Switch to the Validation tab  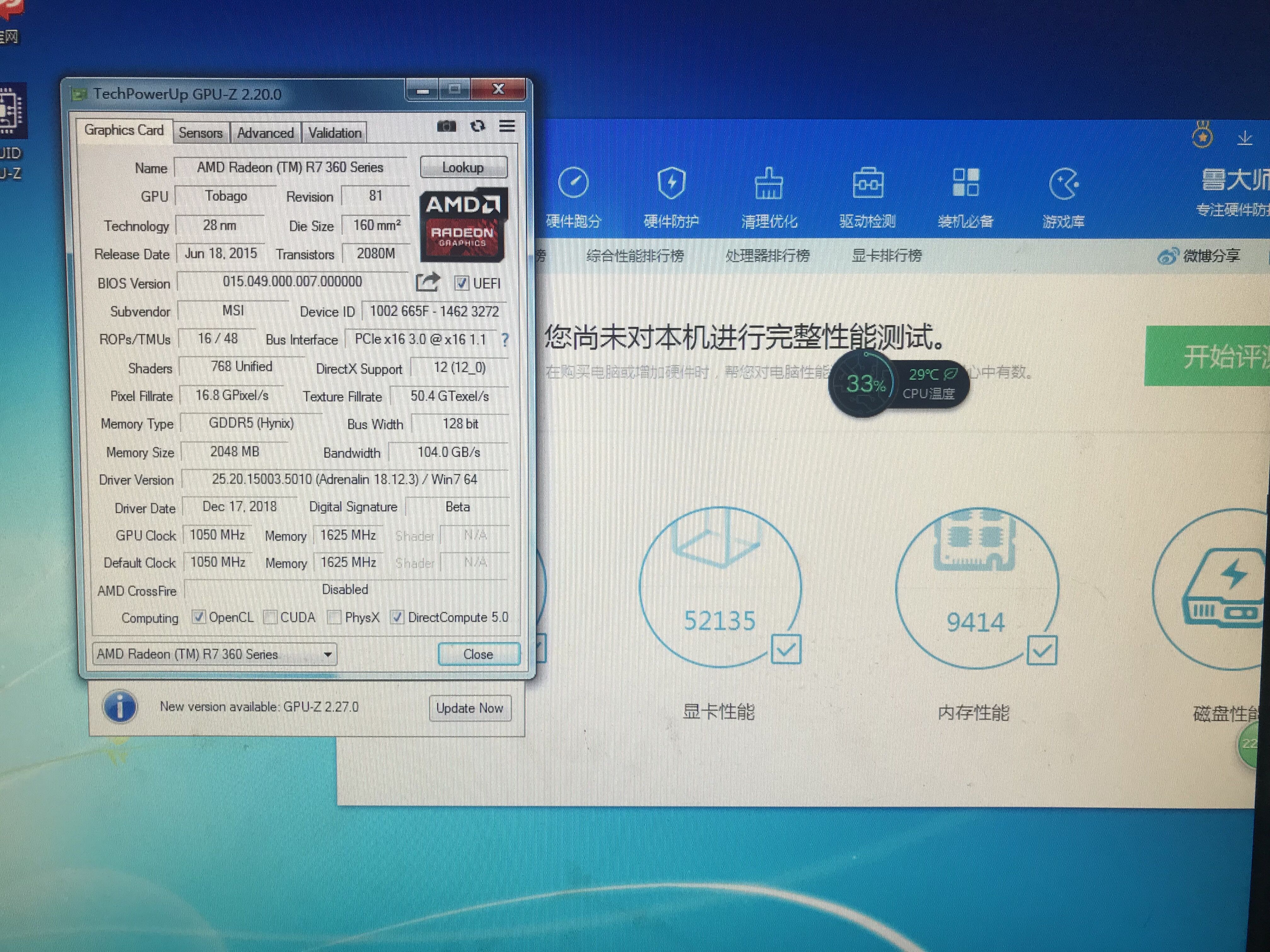335,133
